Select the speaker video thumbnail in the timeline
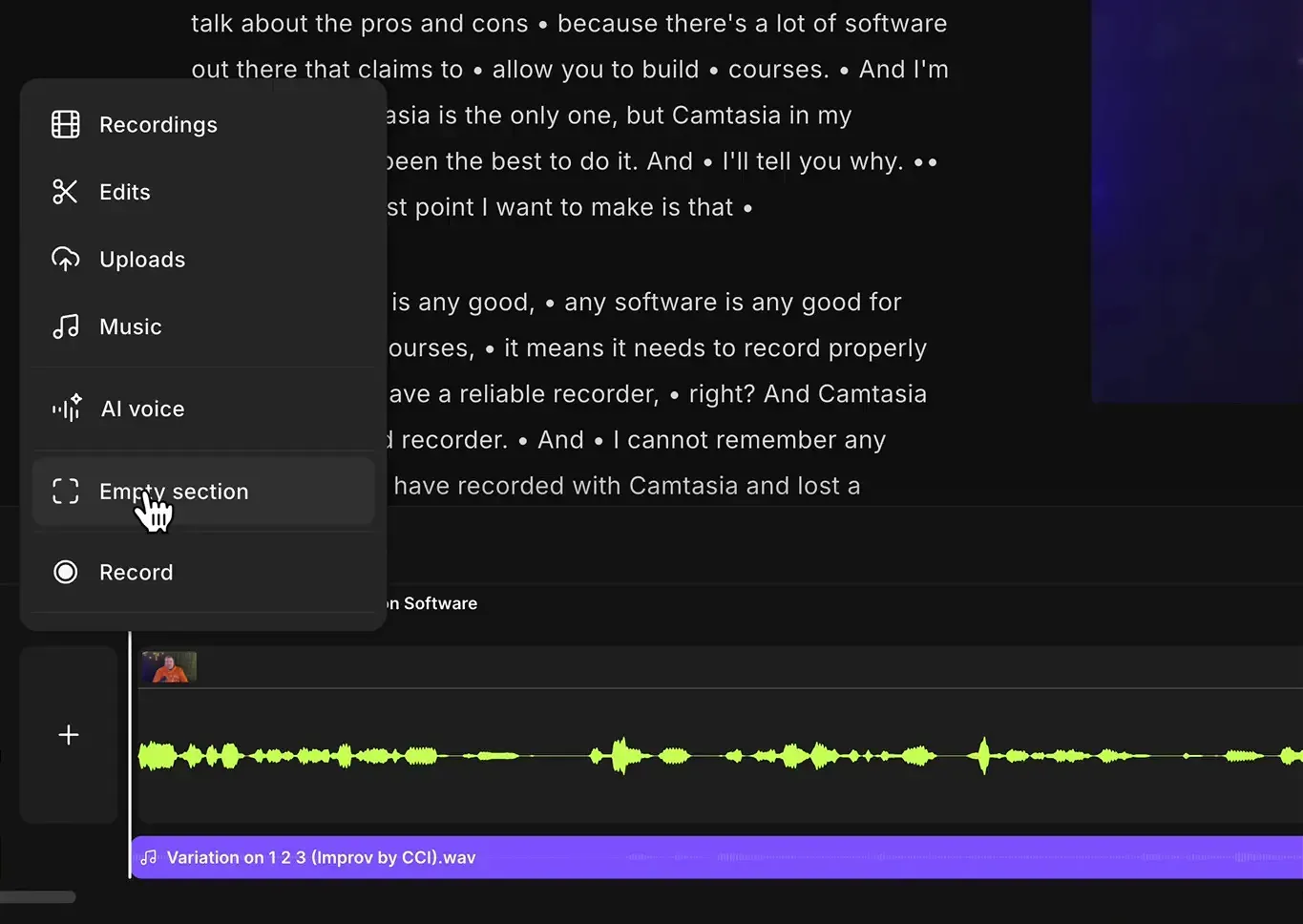1303x924 pixels. click(x=168, y=666)
